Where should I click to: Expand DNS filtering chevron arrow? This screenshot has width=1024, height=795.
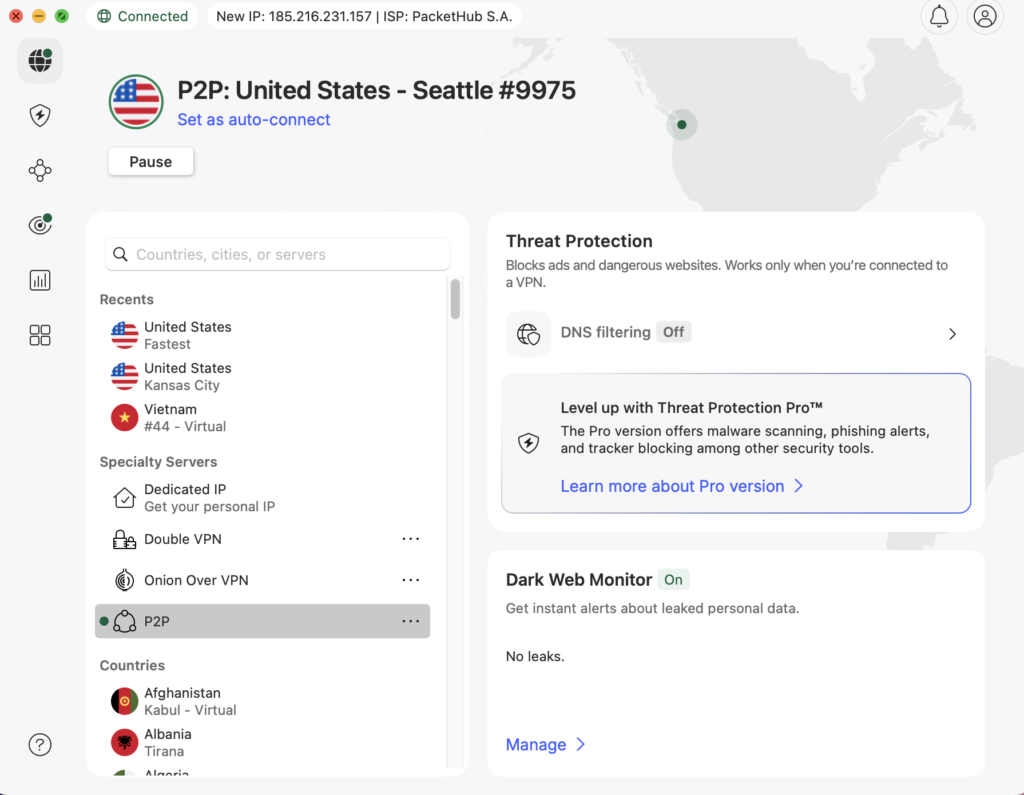coord(952,334)
